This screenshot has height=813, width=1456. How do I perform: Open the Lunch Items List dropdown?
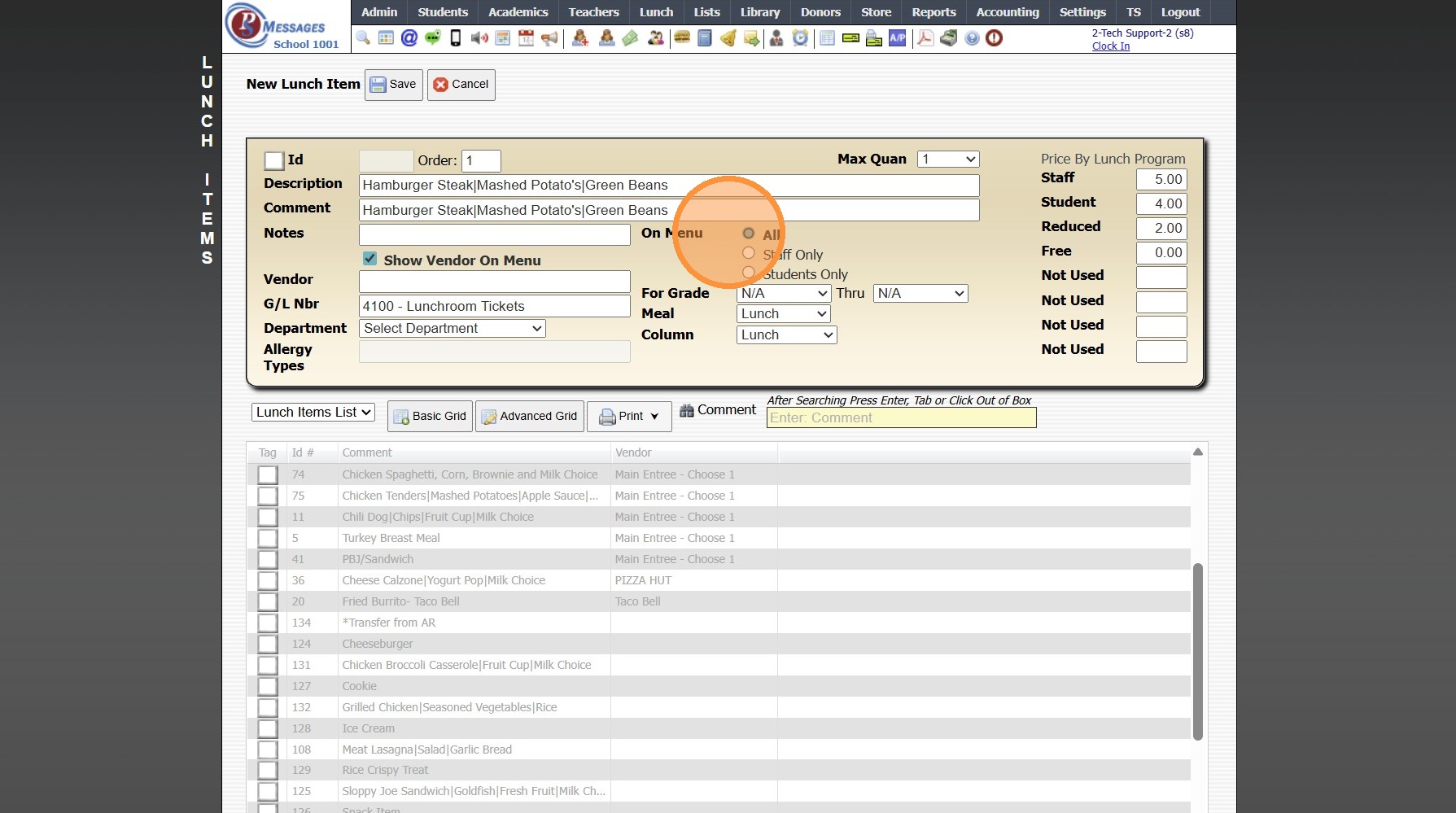(x=313, y=413)
